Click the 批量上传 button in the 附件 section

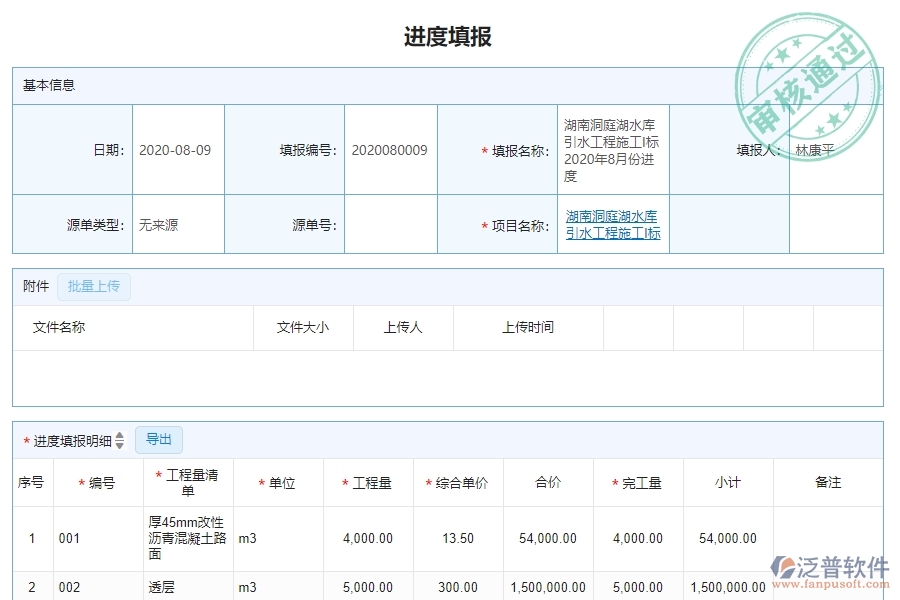94,287
